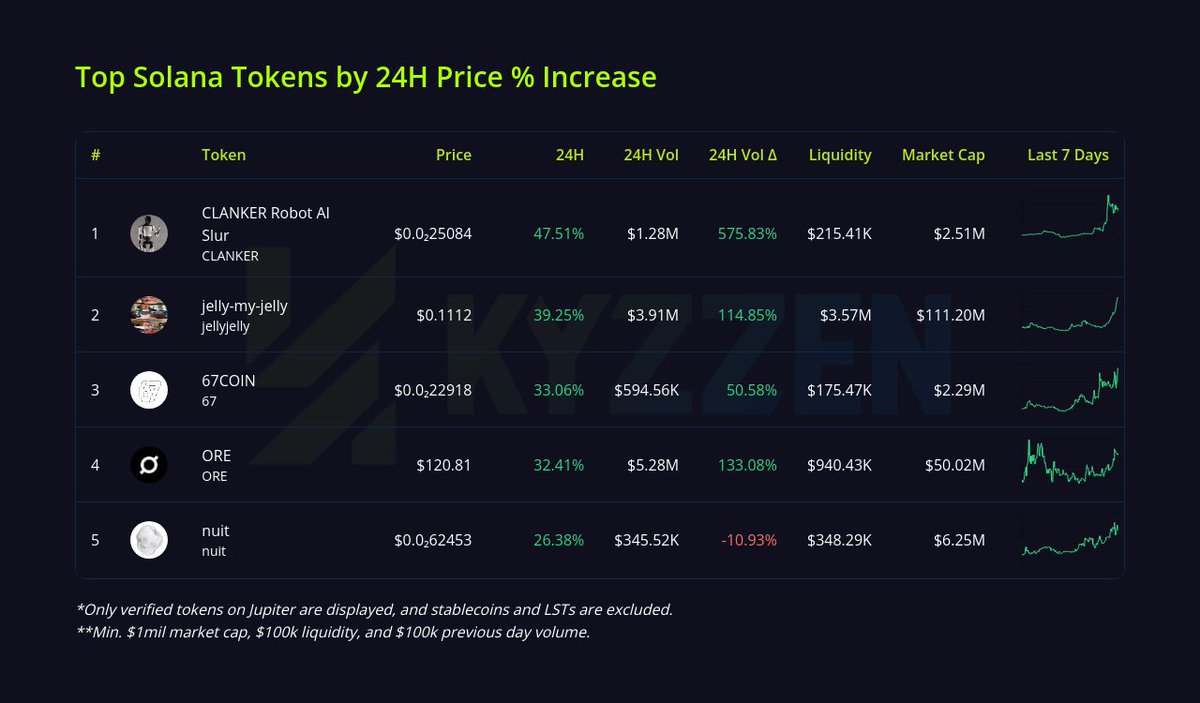Click the Last 7 Days header

click(1068, 155)
